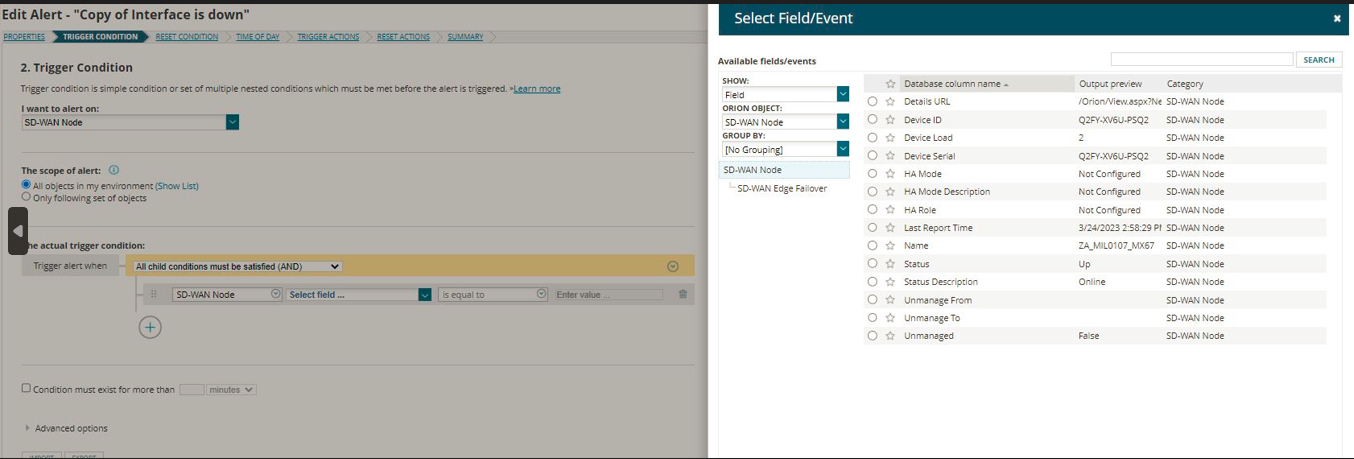1354x459 pixels.
Task: Go to the RESET CONDITION step
Action: [x=187, y=37]
